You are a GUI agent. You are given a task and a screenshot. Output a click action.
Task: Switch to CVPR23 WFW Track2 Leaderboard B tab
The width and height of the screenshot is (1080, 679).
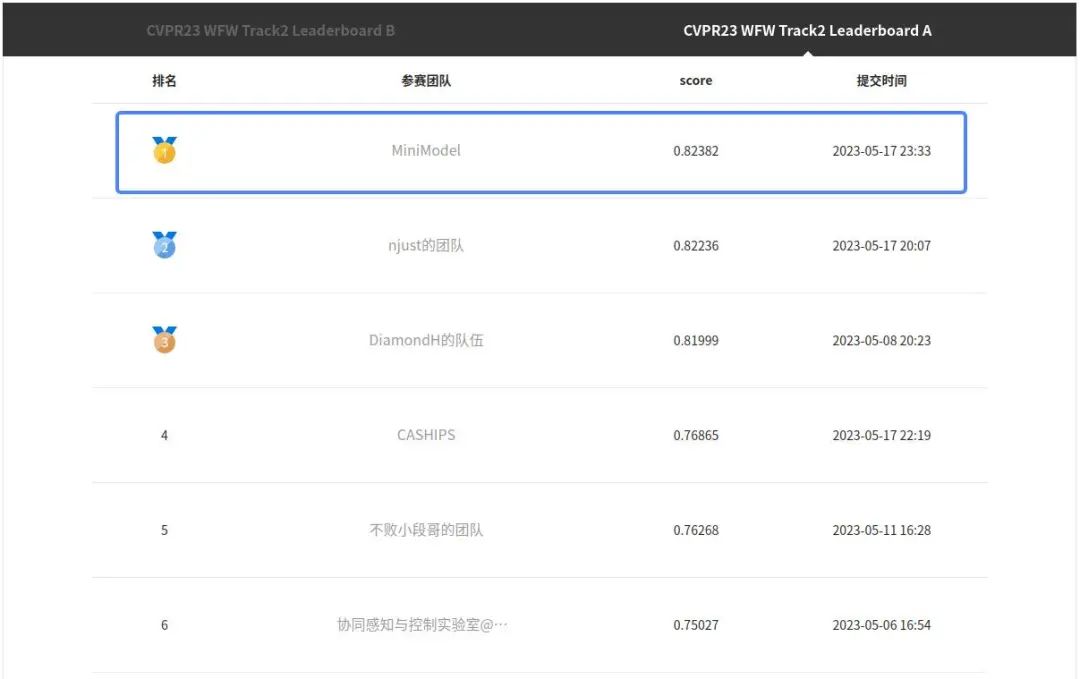click(270, 30)
